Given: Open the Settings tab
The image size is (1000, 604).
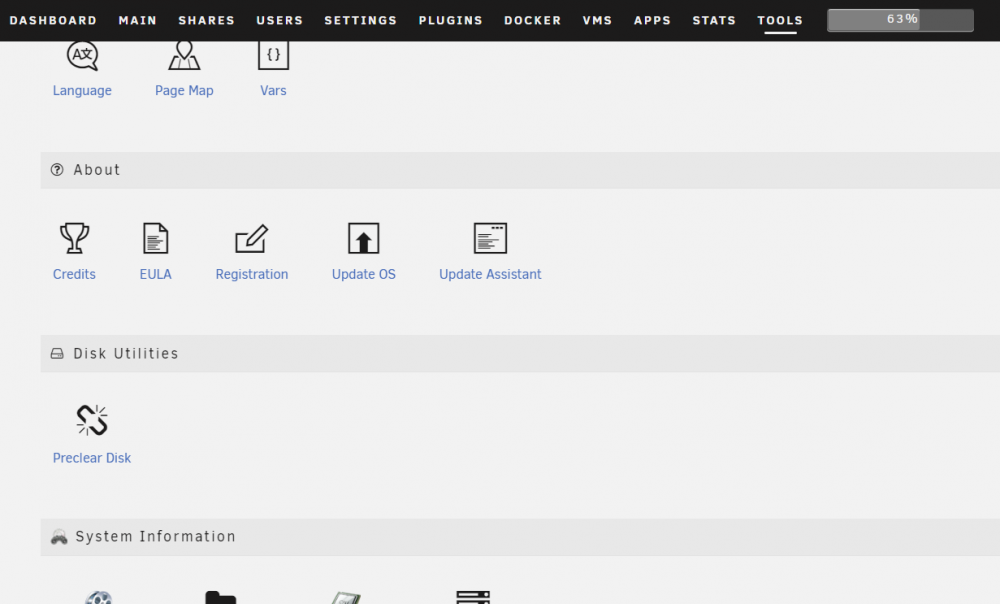Looking at the screenshot, I should pos(360,20).
